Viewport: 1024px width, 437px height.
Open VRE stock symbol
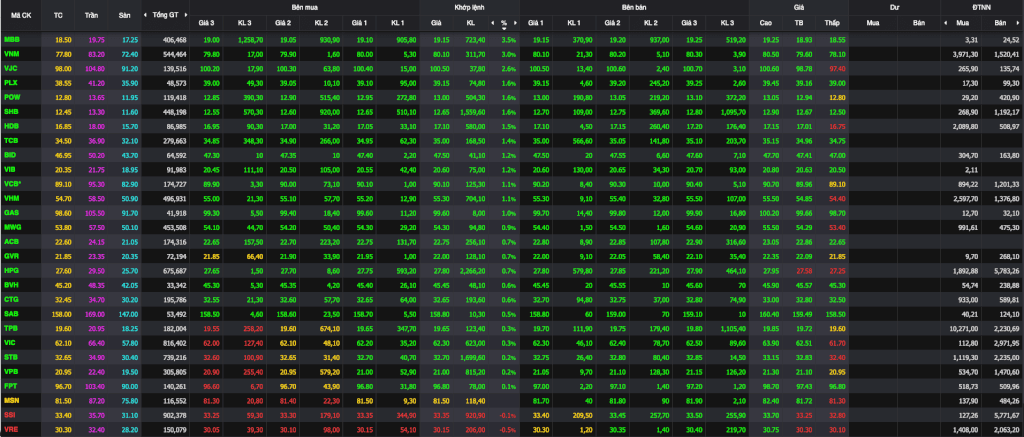[x=11, y=429]
